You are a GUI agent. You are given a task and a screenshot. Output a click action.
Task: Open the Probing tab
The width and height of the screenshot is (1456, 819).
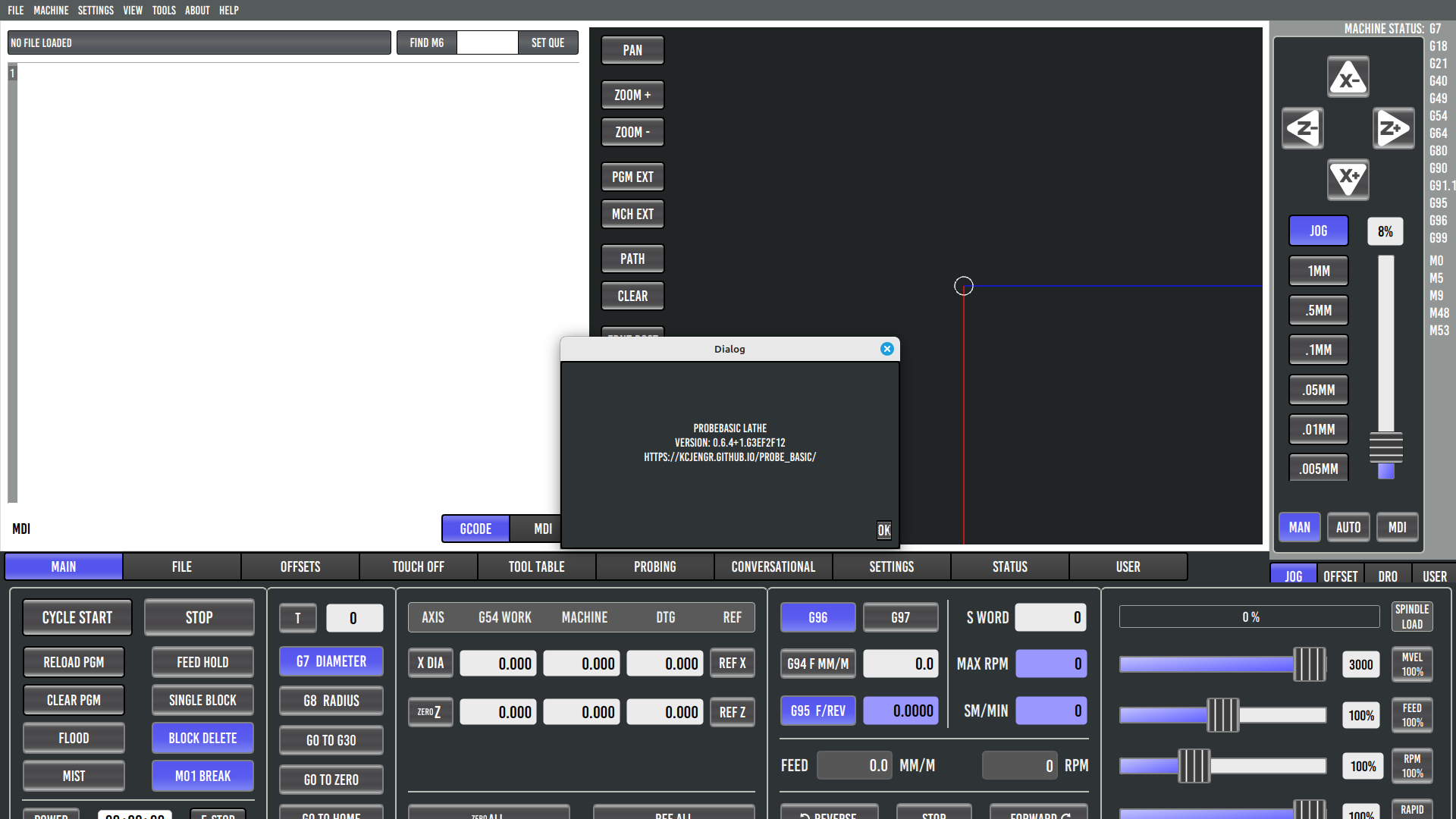(654, 566)
